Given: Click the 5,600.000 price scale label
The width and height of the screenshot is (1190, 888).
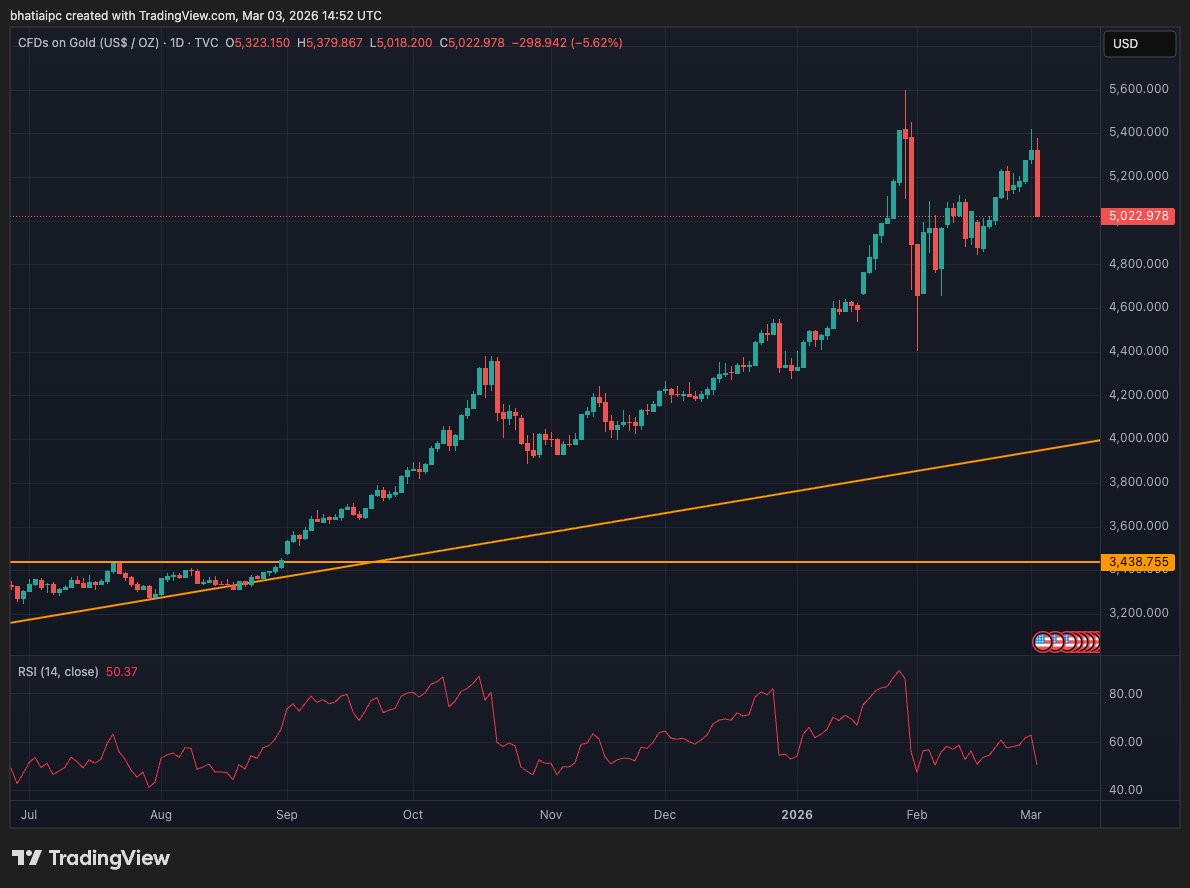Looking at the screenshot, I should tap(1138, 89).
